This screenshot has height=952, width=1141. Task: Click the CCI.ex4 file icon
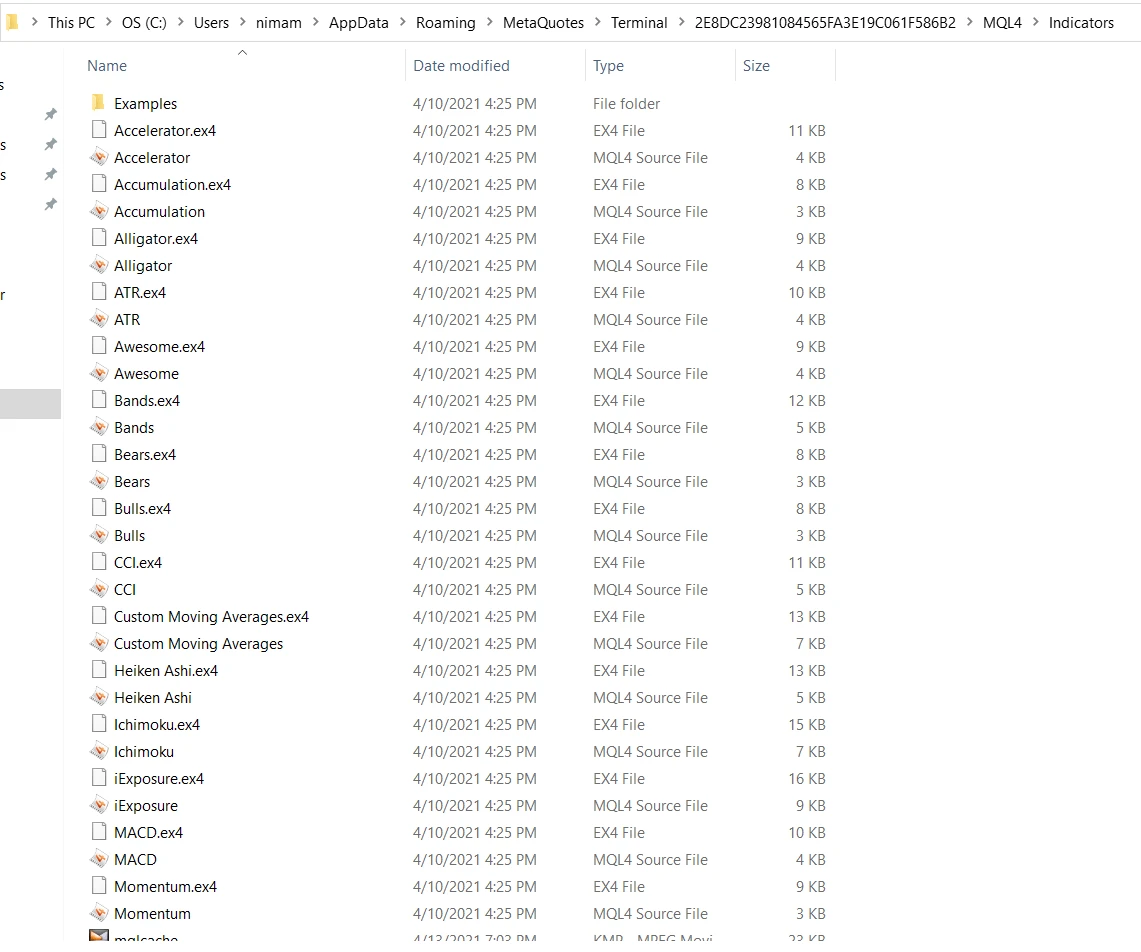[x=98, y=562]
